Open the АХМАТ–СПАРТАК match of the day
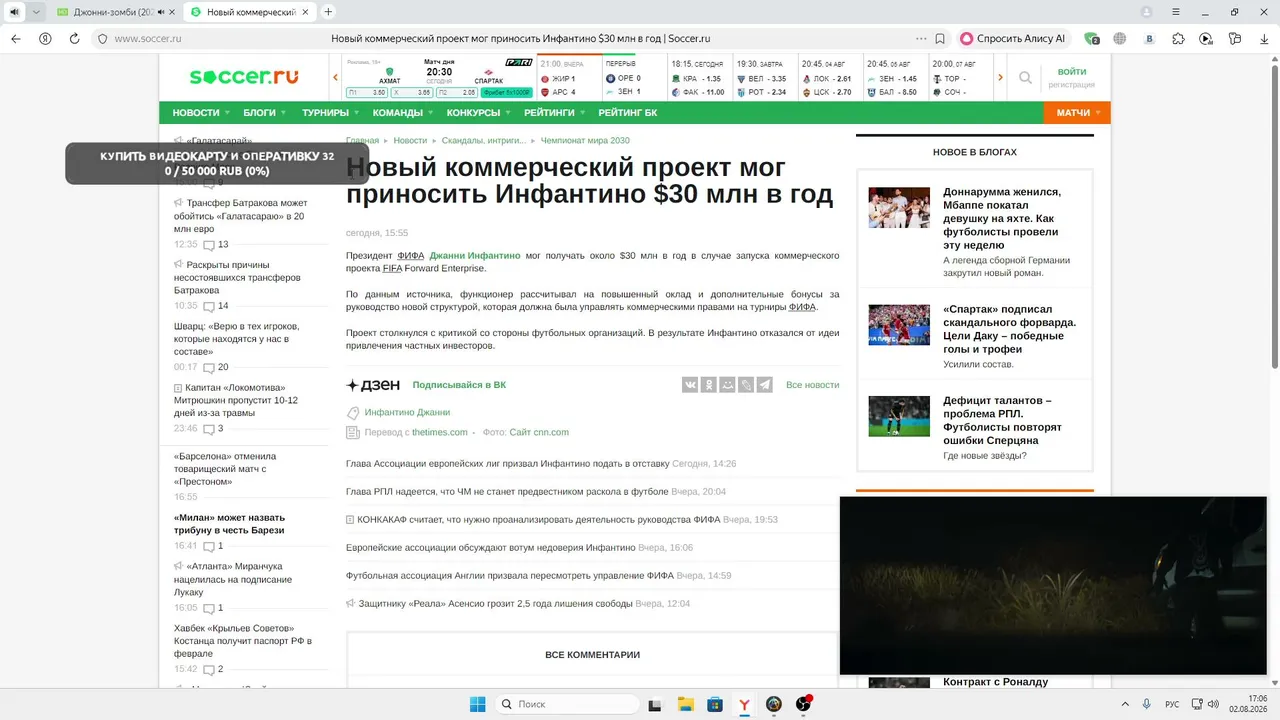The image size is (1280, 720). click(x=439, y=77)
